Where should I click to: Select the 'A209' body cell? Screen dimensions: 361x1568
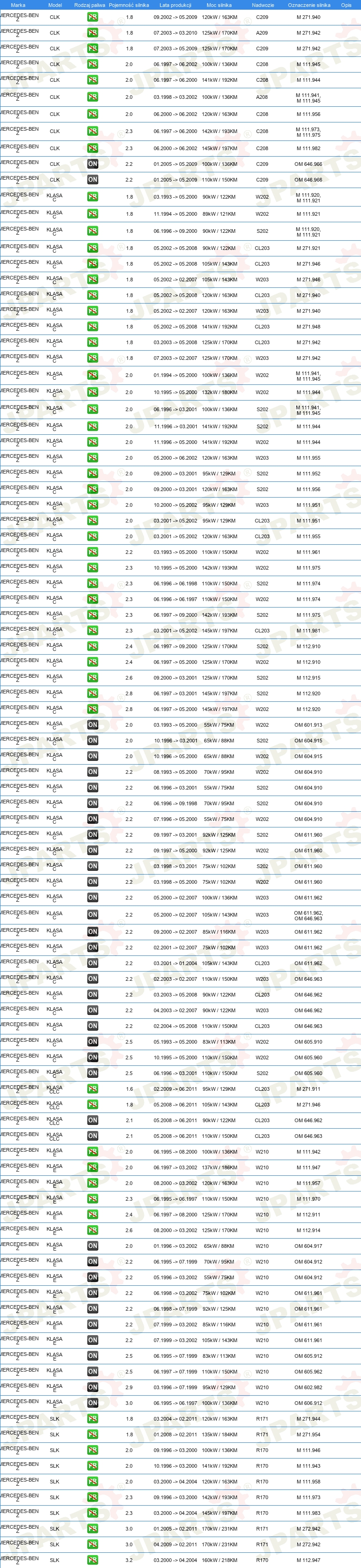262,33
